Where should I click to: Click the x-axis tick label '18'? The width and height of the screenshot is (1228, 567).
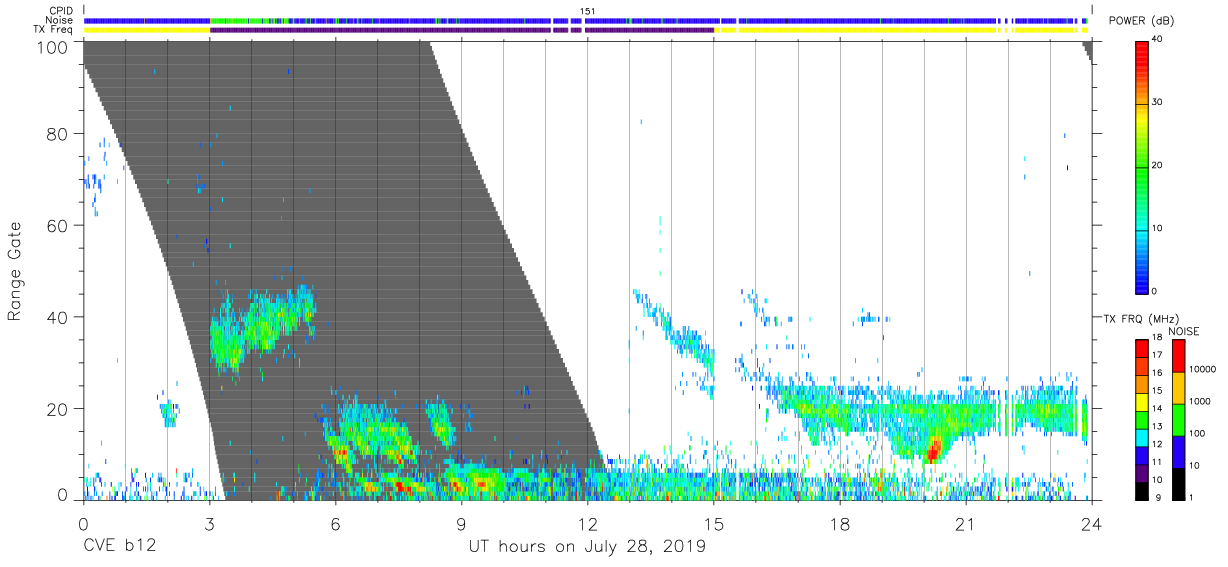(840, 523)
